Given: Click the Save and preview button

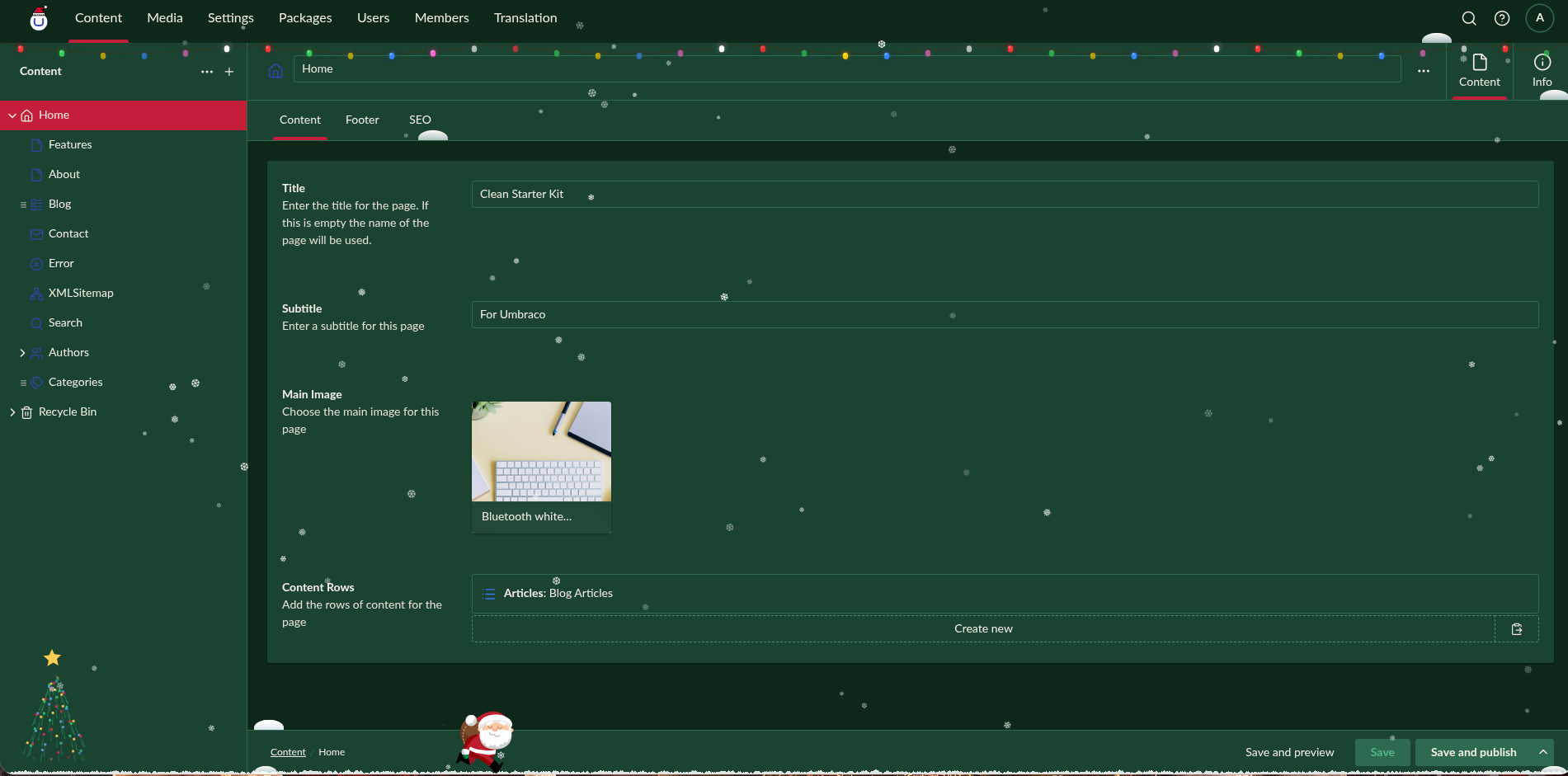Looking at the screenshot, I should 1289,752.
